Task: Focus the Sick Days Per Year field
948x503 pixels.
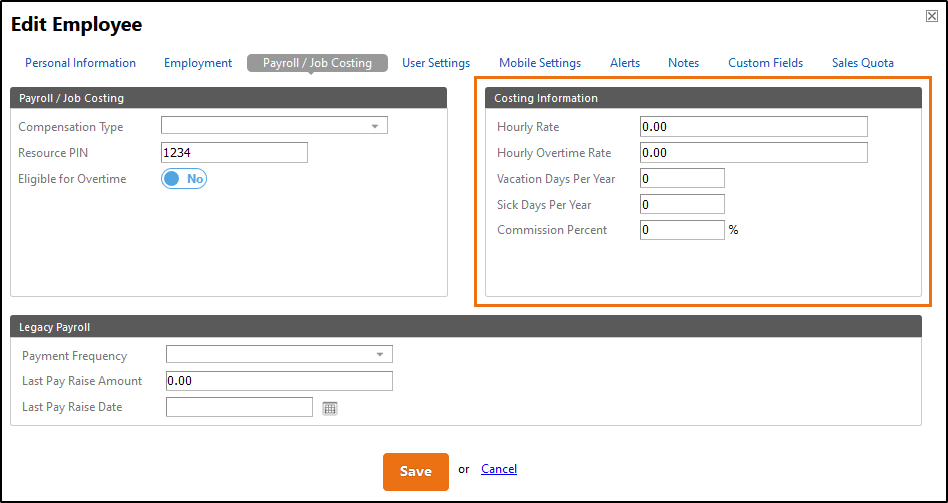Action: [682, 204]
